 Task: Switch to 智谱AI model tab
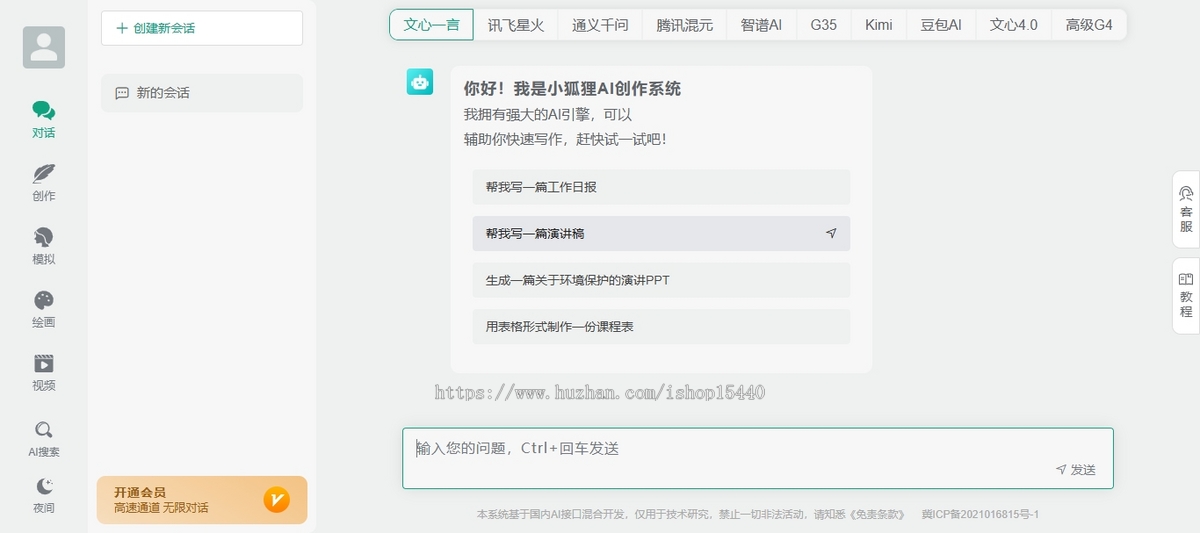pyautogui.click(x=762, y=25)
